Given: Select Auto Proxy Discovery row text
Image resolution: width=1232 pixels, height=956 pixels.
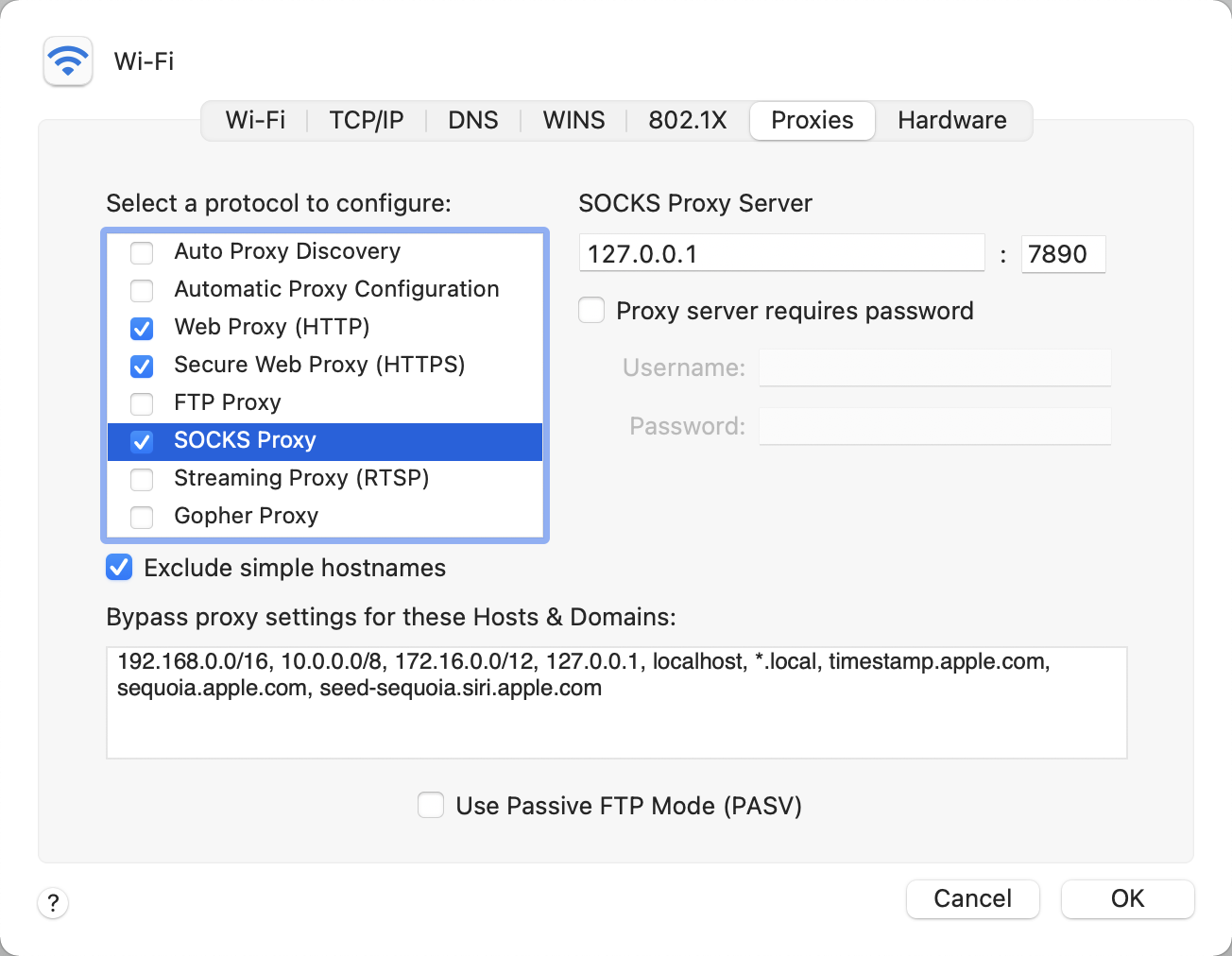Looking at the screenshot, I should 287,251.
